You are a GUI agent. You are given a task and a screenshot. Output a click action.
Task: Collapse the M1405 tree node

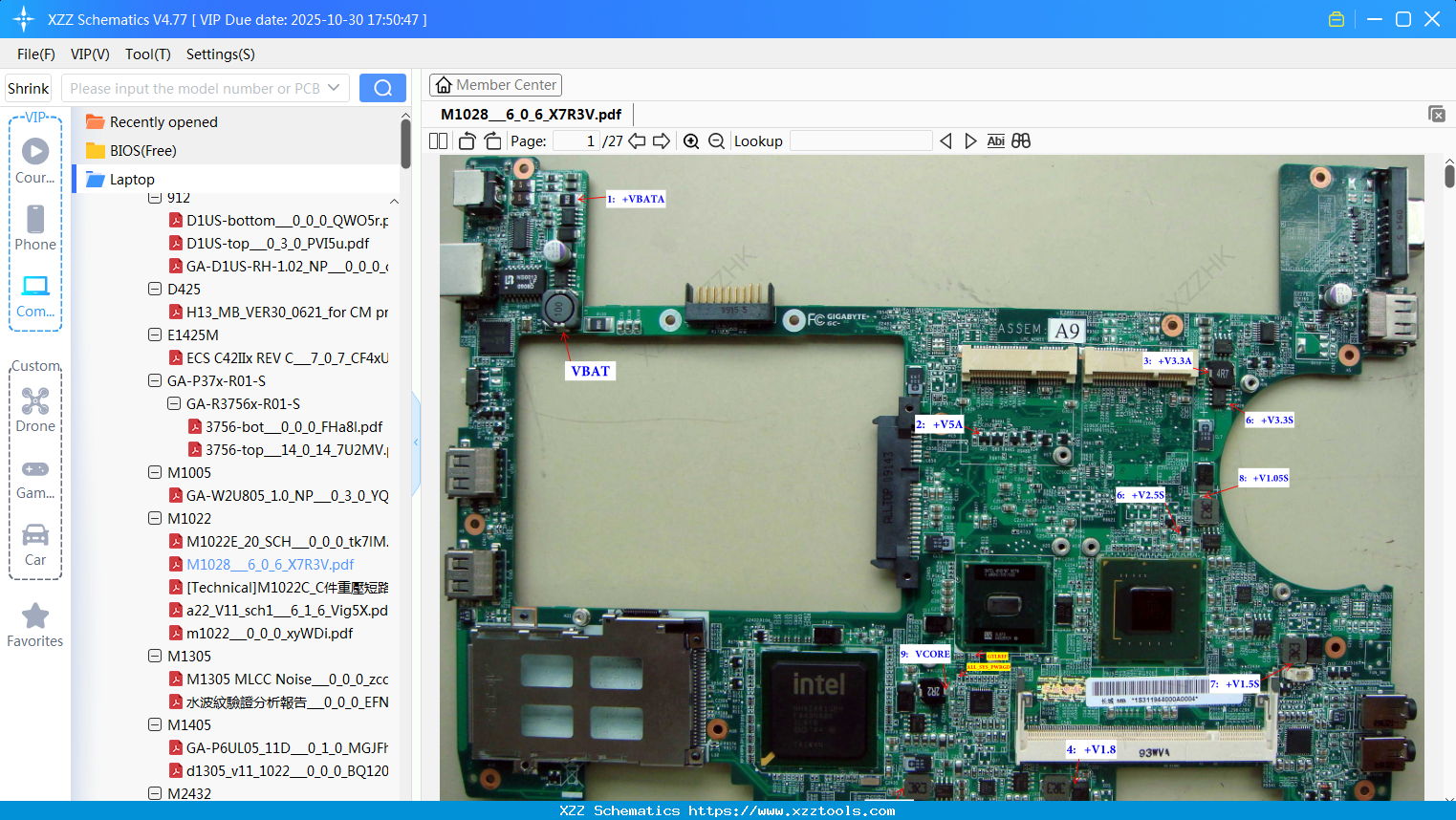click(x=155, y=724)
